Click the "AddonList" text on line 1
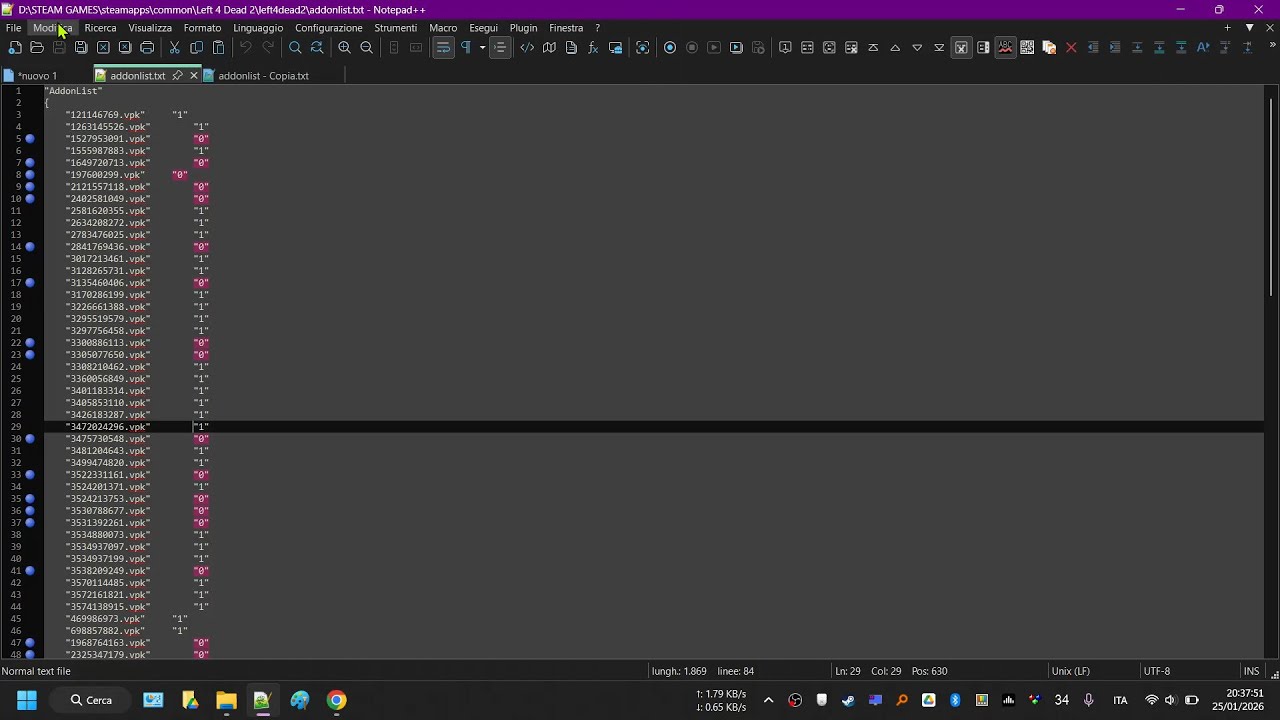Viewport: 1280px width, 720px height. pyautogui.click(x=73, y=91)
